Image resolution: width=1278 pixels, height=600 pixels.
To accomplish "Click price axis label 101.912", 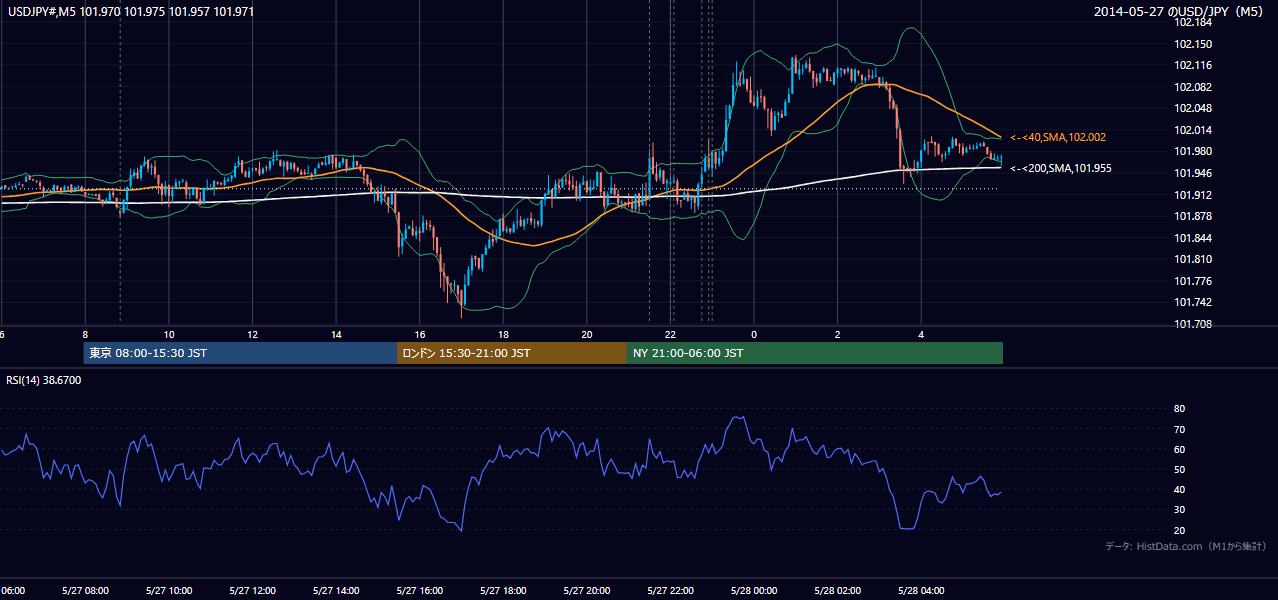I will point(1194,195).
